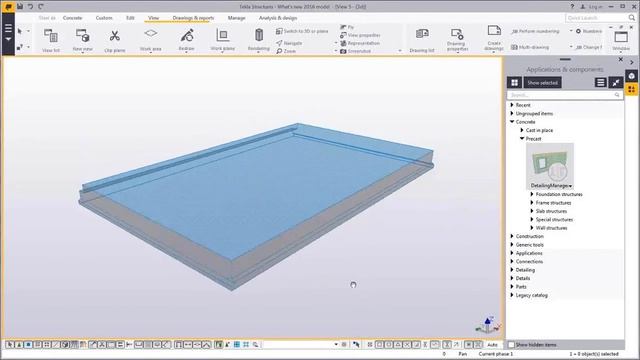Image resolution: width=640 pixels, height=360 pixels.
Task: Open the Connections category
Action: click(x=529, y=262)
